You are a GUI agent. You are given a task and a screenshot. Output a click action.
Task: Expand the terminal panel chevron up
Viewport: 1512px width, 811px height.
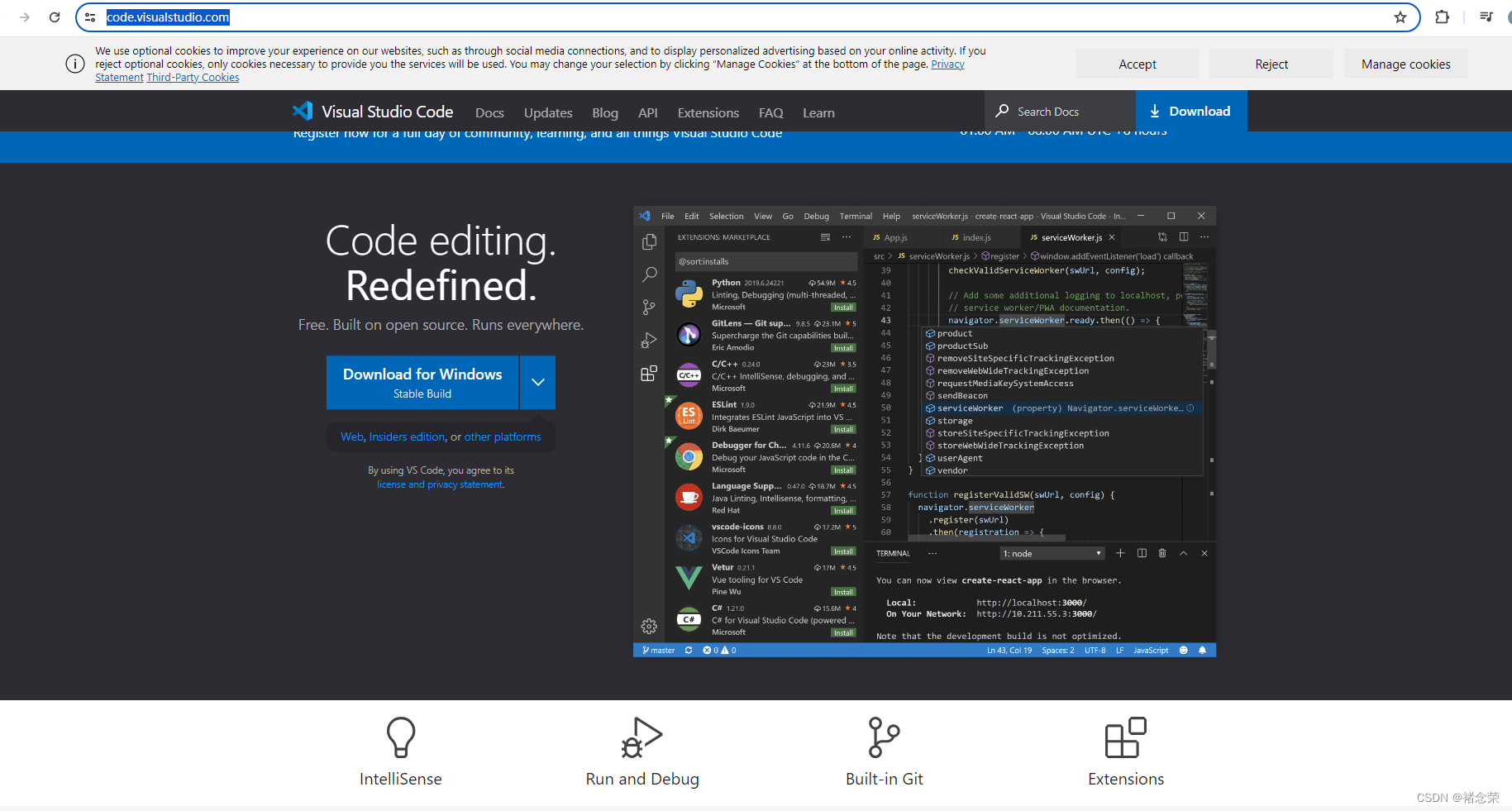click(1183, 553)
